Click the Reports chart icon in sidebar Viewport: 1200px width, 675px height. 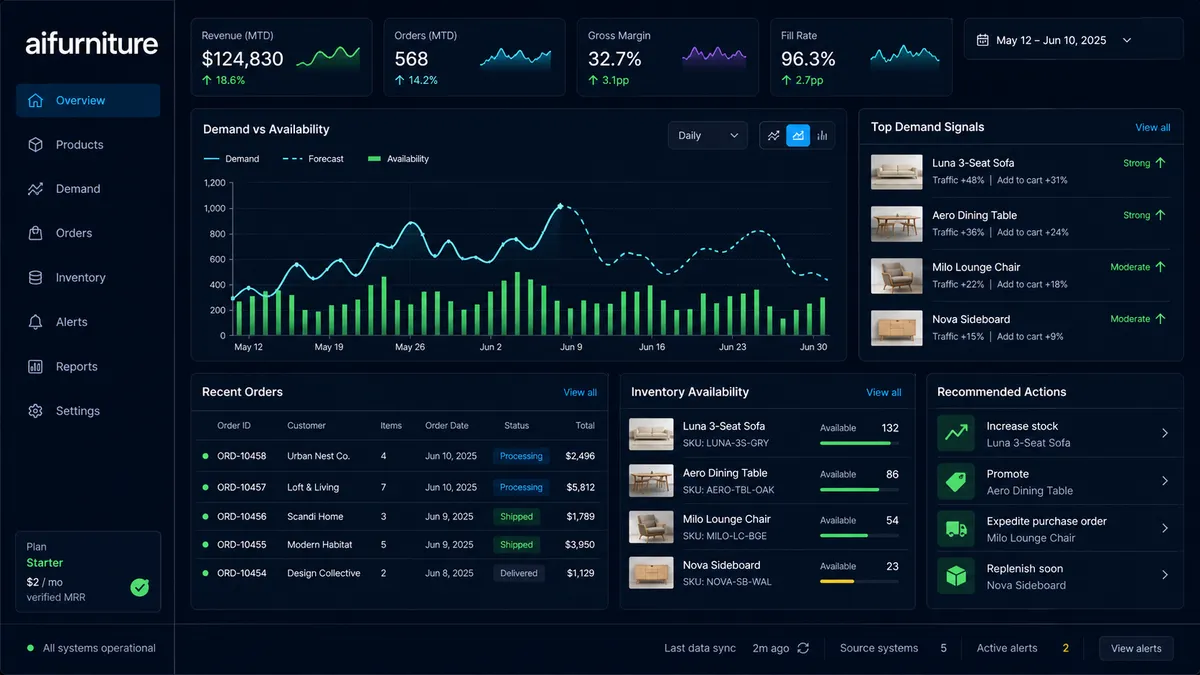coord(36,367)
